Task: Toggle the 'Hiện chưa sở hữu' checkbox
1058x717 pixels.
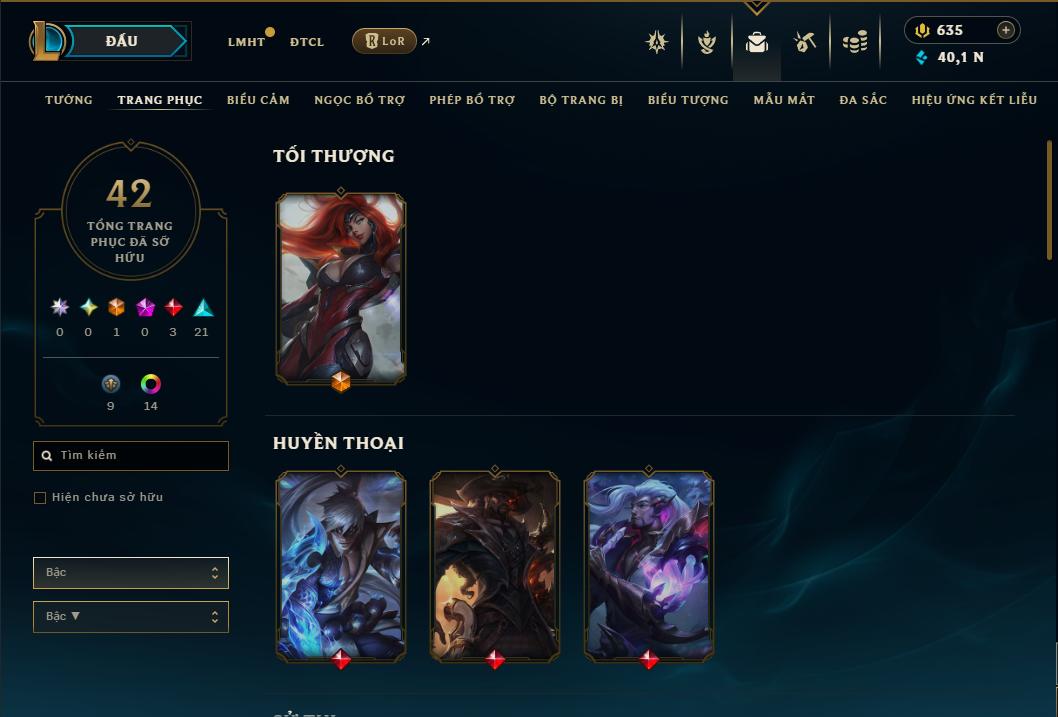Action: 40,498
